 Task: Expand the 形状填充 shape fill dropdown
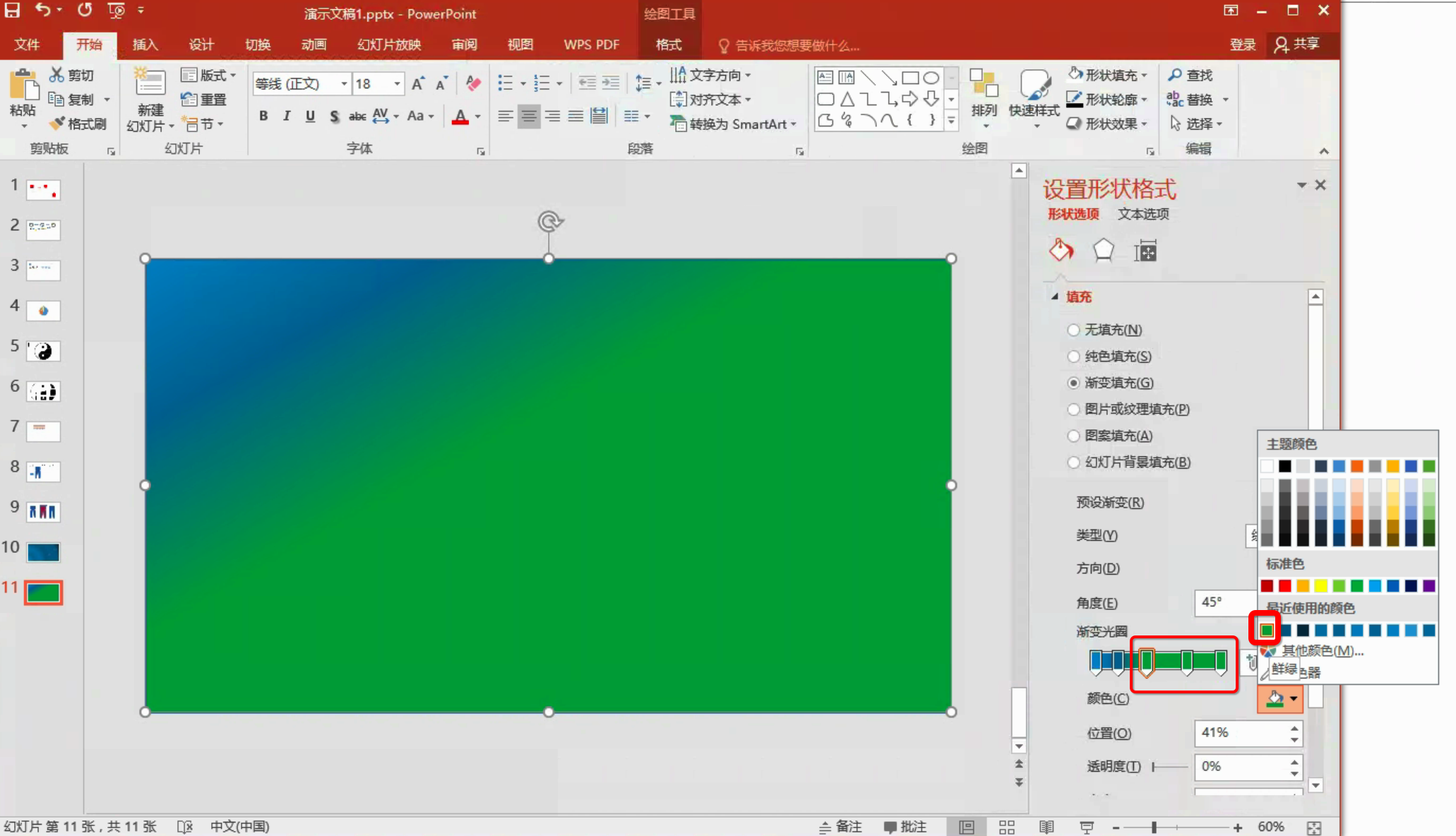point(1144,75)
